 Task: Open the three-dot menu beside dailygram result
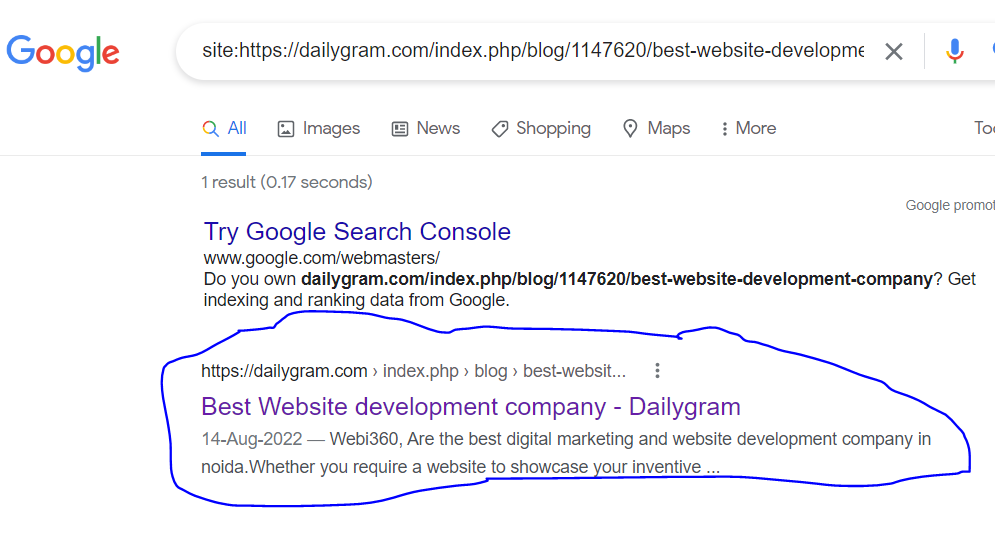click(x=657, y=370)
